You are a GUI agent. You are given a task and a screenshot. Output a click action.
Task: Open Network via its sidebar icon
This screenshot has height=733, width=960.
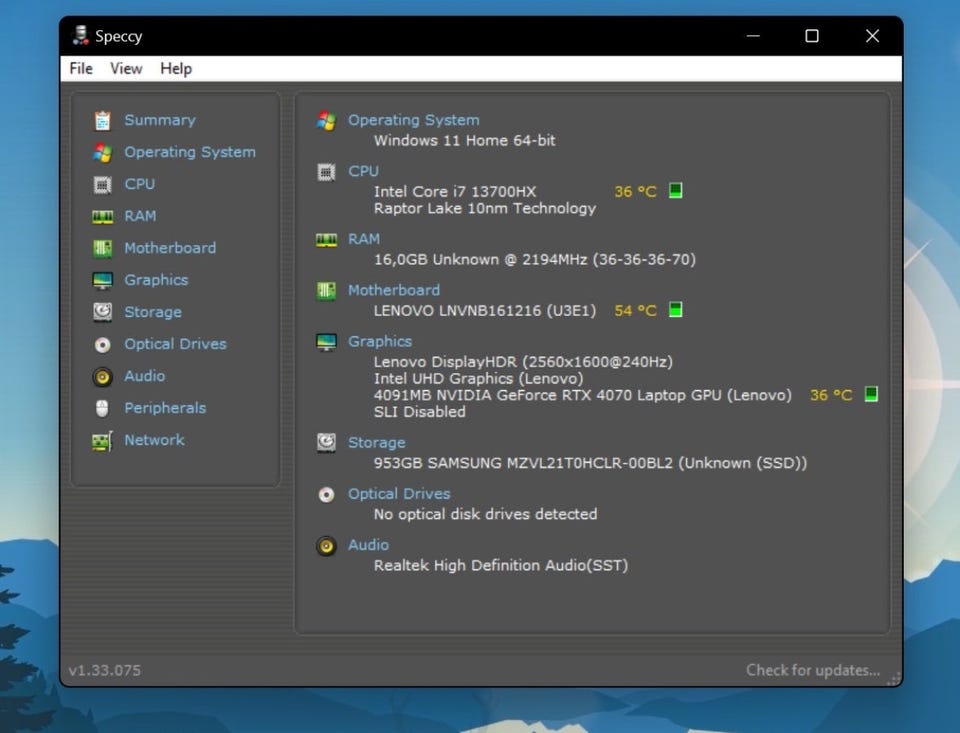point(102,440)
